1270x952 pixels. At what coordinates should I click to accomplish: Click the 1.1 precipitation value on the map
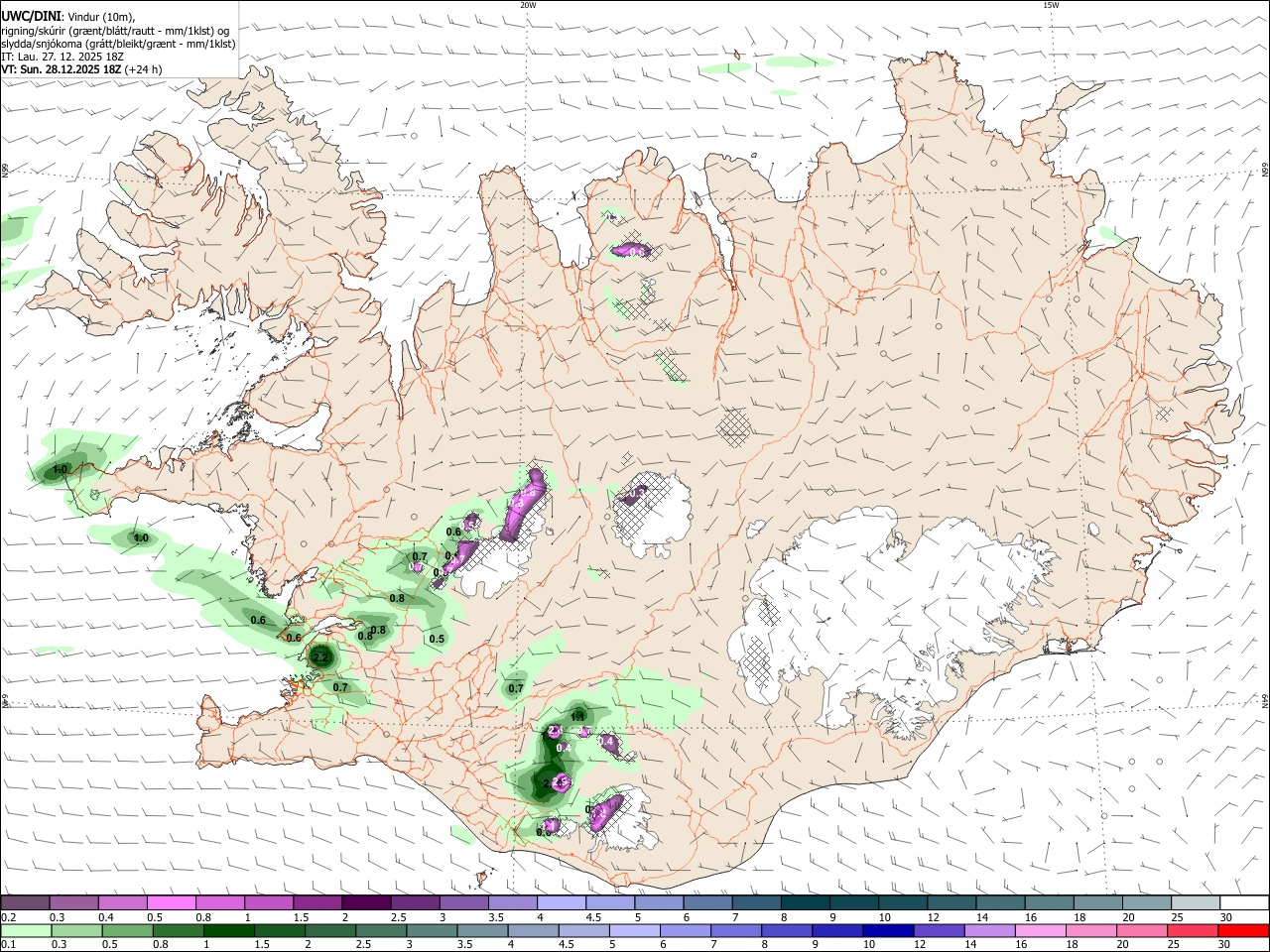(x=578, y=717)
